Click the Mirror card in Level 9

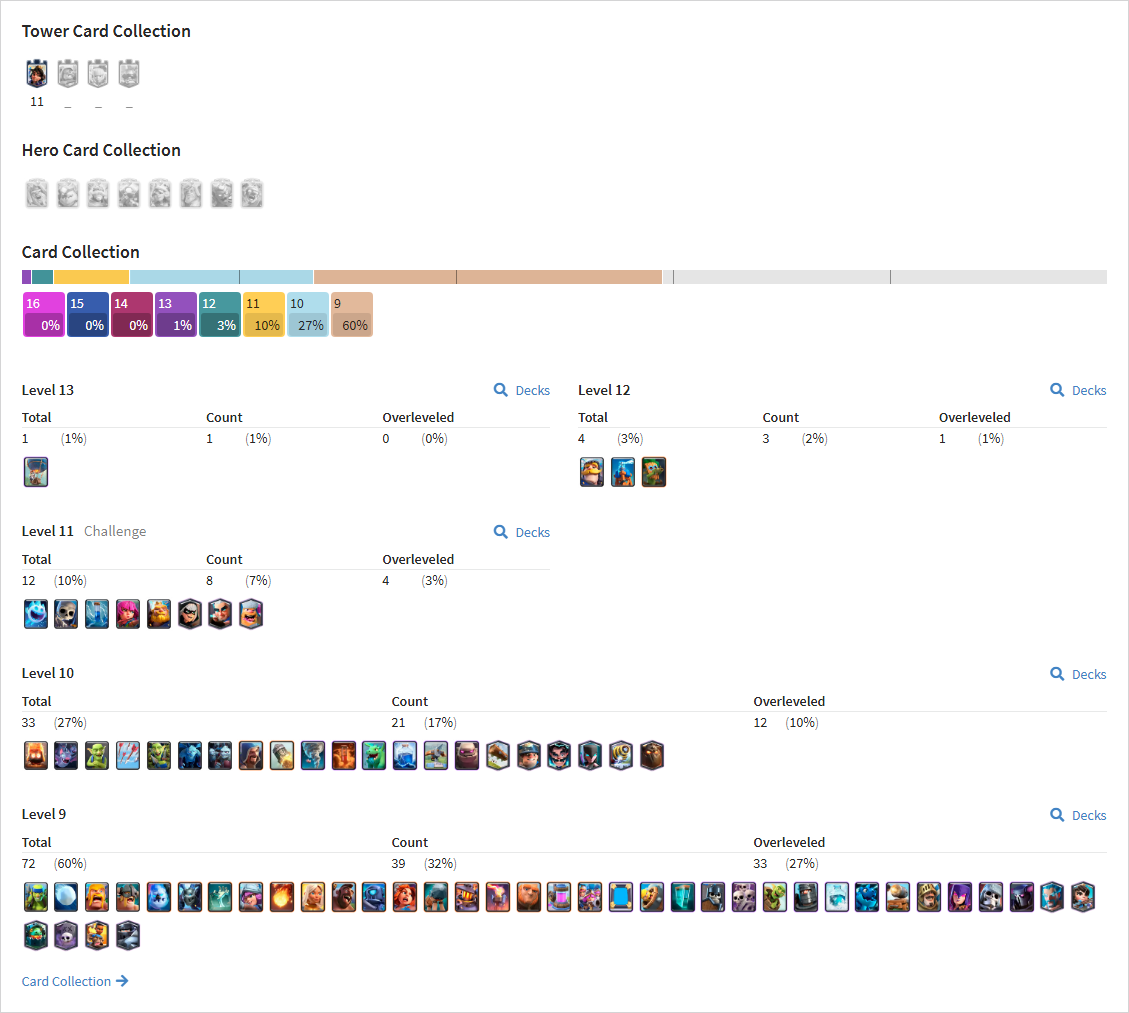click(x=621, y=897)
